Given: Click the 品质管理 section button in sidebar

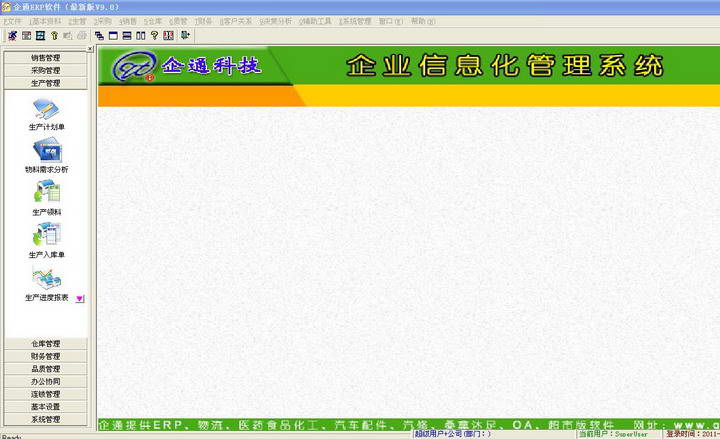Looking at the screenshot, I should coord(45,369).
